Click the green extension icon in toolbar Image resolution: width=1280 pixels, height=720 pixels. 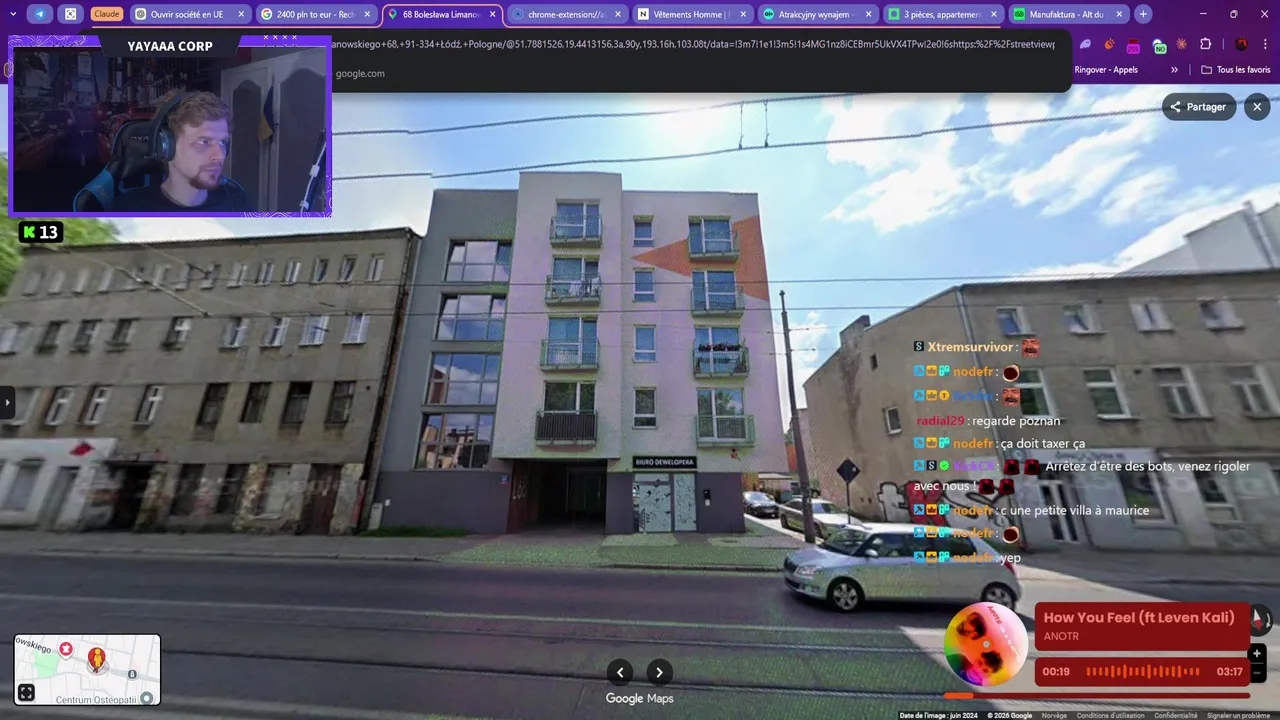[1159, 46]
